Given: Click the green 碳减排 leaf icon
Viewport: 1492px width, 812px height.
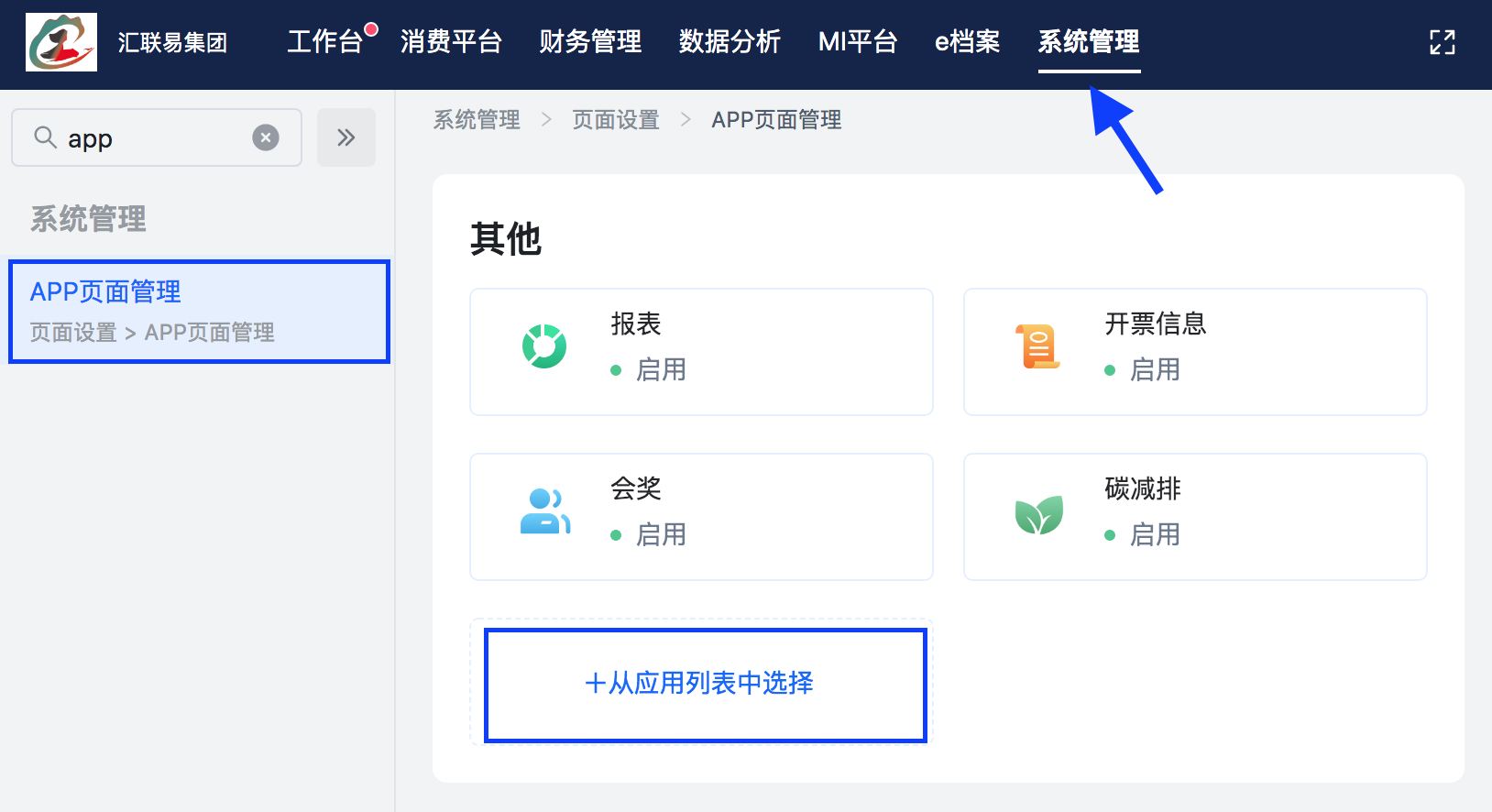Looking at the screenshot, I should click(1038, 514).
